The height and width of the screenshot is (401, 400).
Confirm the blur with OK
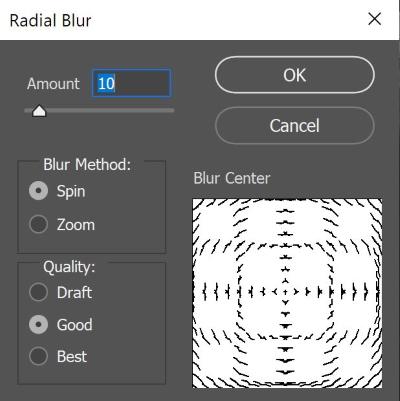coord(295,75)
